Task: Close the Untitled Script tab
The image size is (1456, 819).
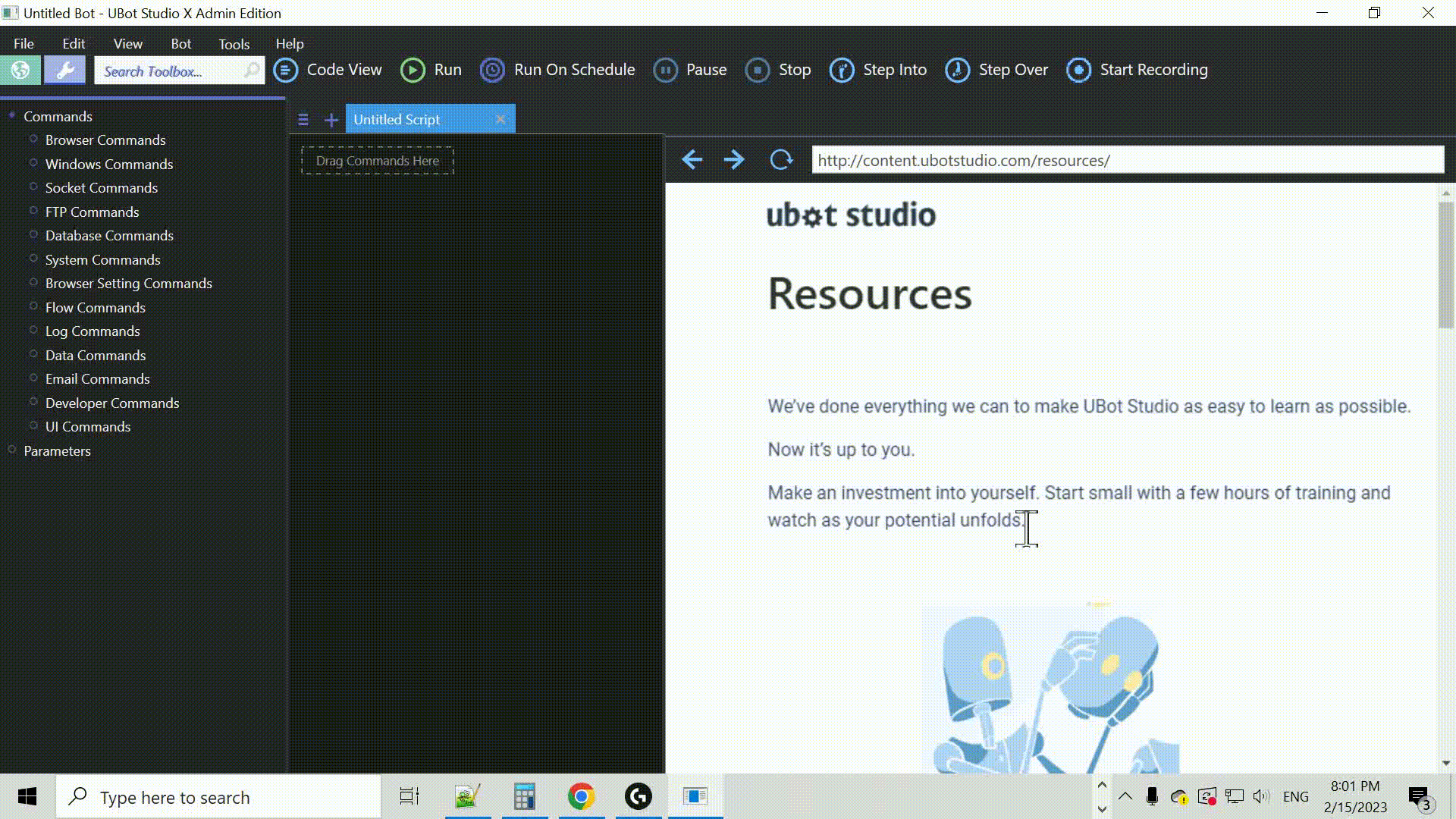Action: pyautogui.click(x=500, y=119)
